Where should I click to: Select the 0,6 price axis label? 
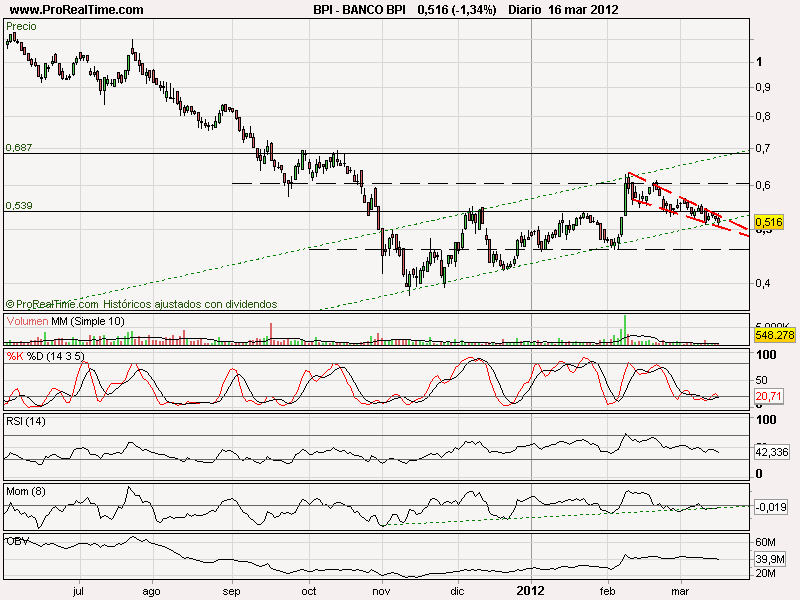[x=763, y=185]
